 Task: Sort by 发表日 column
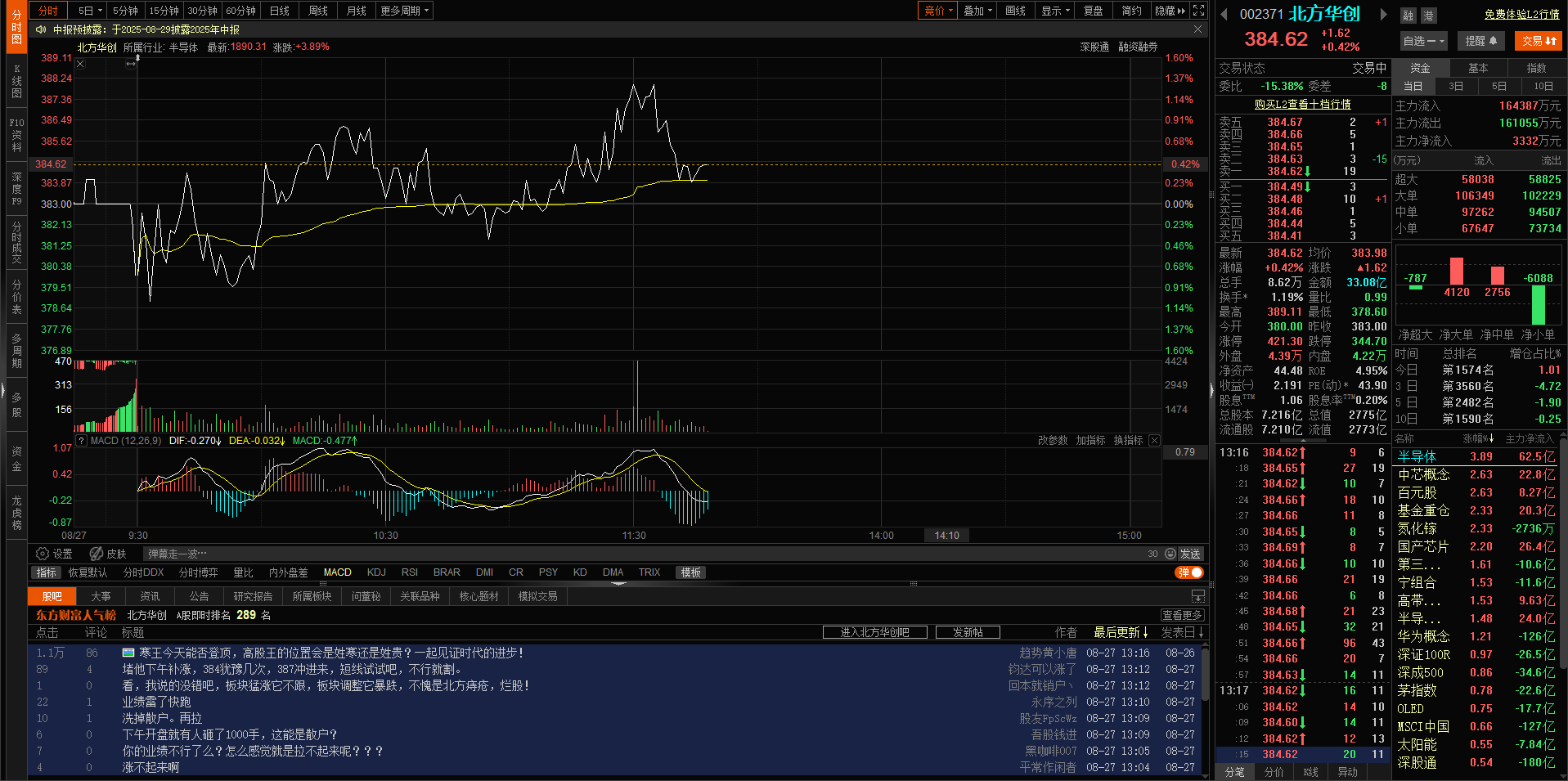(x=1183, y=632)
